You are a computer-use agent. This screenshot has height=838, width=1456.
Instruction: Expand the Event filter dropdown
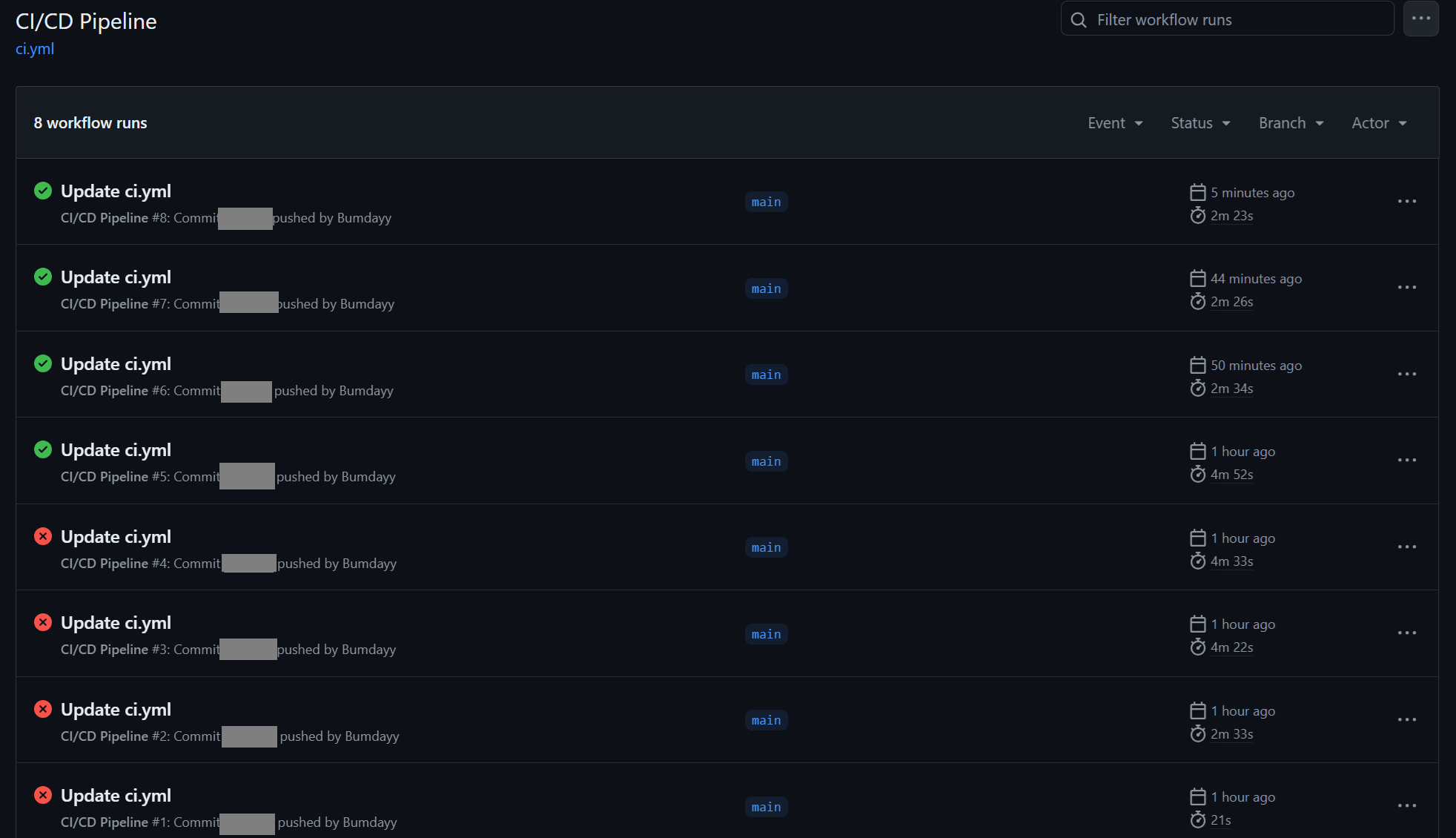pos(1114,123)
